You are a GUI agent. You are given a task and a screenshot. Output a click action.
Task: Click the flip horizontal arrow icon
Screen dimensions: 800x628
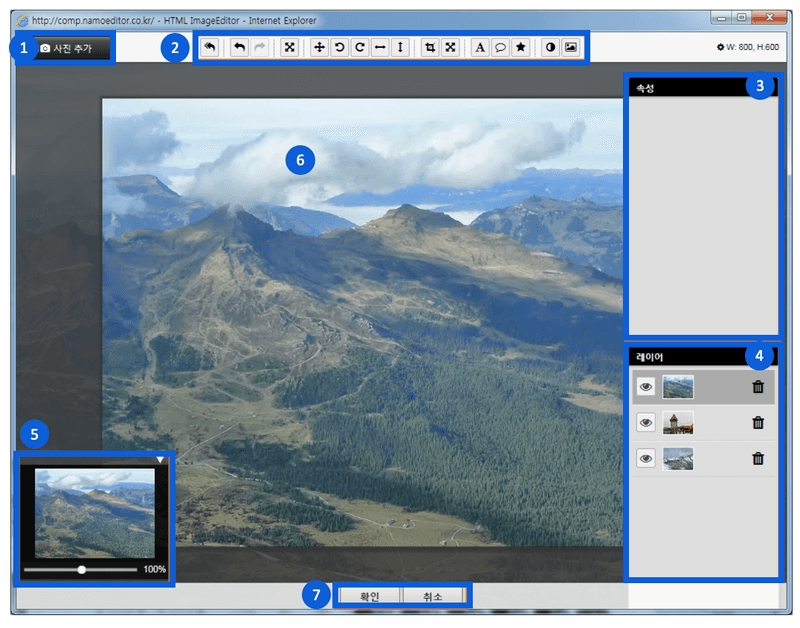[x=380, y=48]
